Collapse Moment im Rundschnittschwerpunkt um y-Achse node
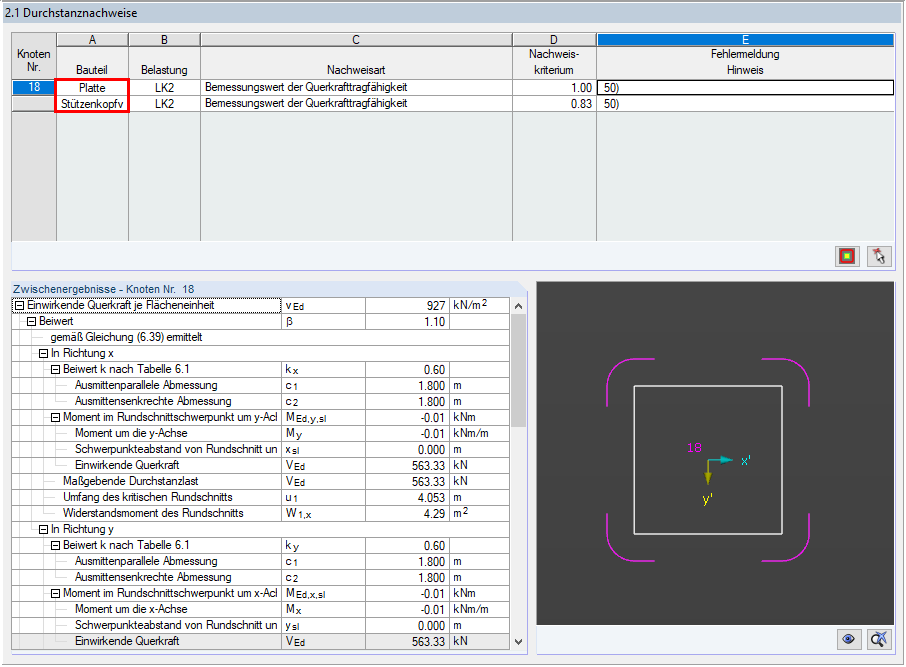 click(55, 418)
